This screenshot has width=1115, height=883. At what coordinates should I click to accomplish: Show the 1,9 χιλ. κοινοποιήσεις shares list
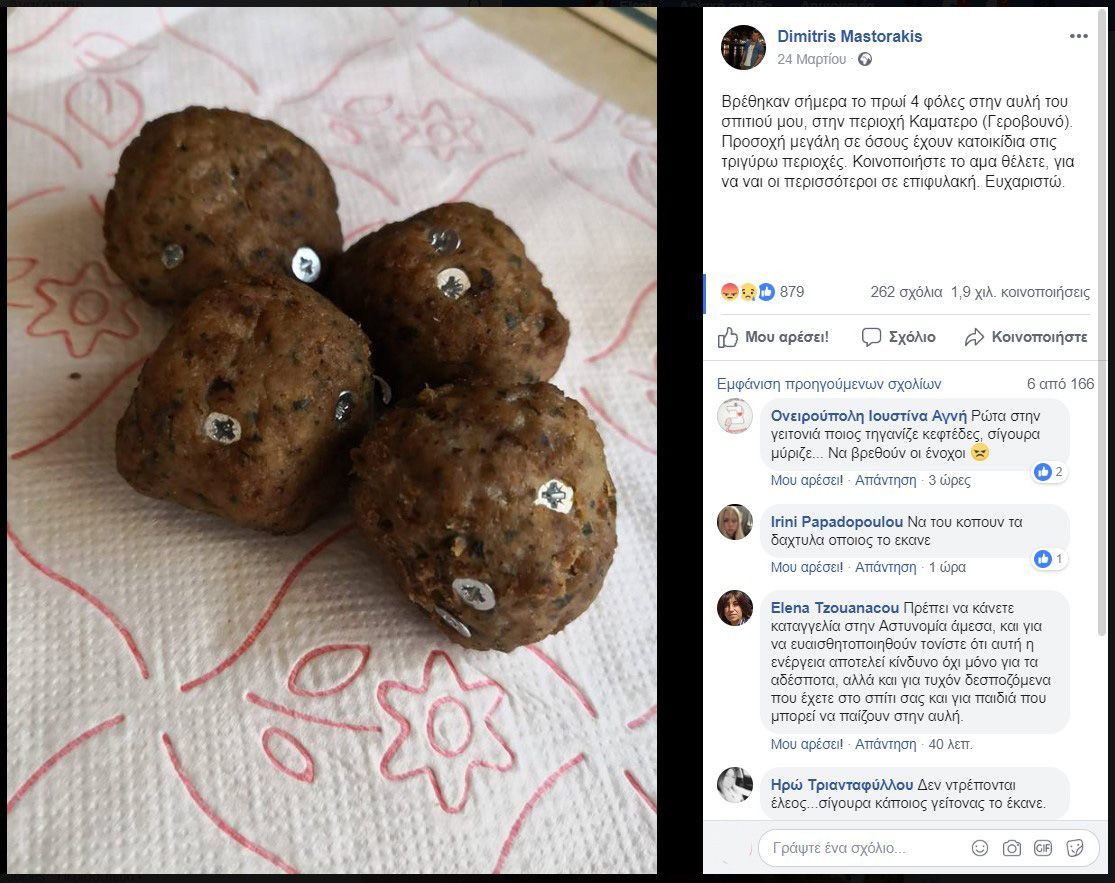point(1020,292)
